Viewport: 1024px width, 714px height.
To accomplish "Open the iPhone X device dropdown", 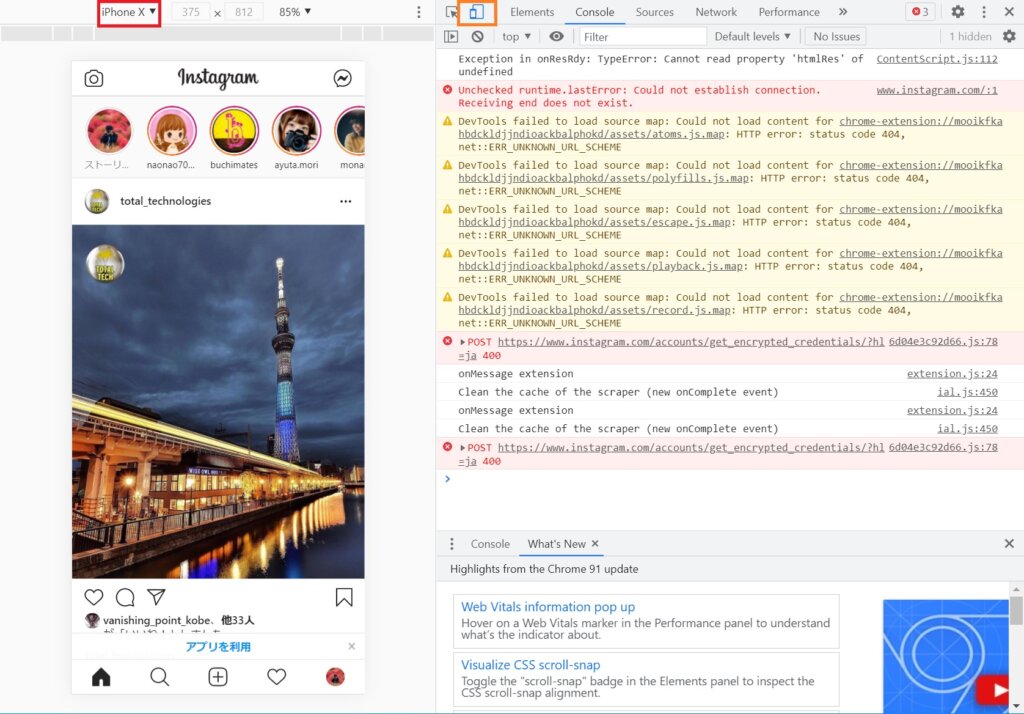I will (x=129, y=12).
